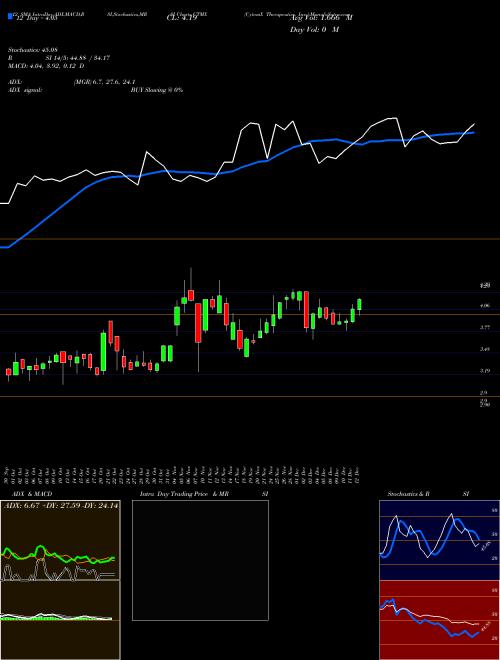
Task: Click the end of the blue moving-average line
Action: coord(474,132)
